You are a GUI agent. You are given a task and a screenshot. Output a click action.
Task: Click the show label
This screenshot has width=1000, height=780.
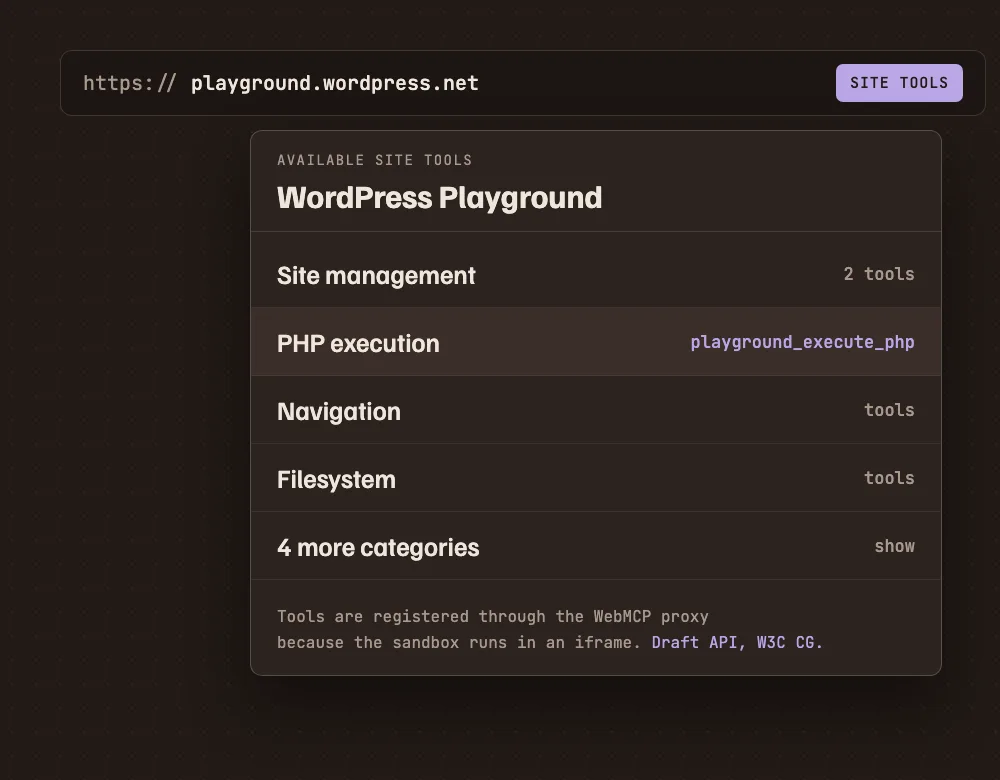[x=894, y=547]
